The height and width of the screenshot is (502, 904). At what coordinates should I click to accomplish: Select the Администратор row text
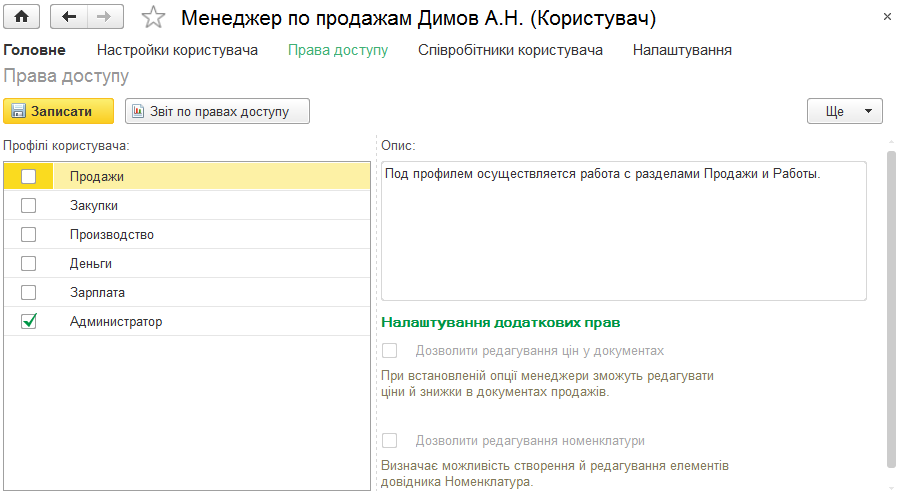coord(116,321)
